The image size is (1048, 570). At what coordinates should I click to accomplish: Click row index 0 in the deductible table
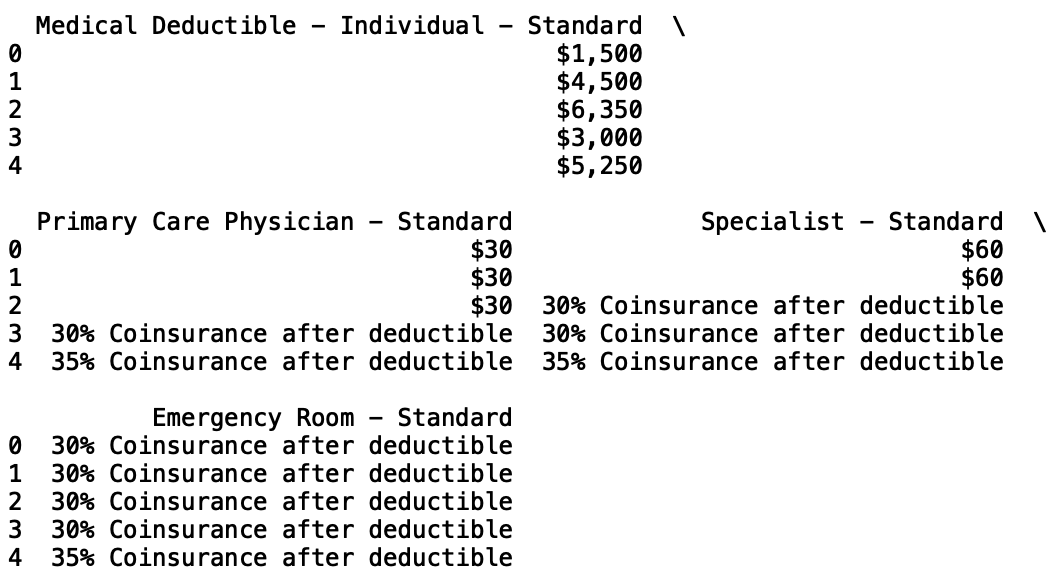[x=15, y=54]
